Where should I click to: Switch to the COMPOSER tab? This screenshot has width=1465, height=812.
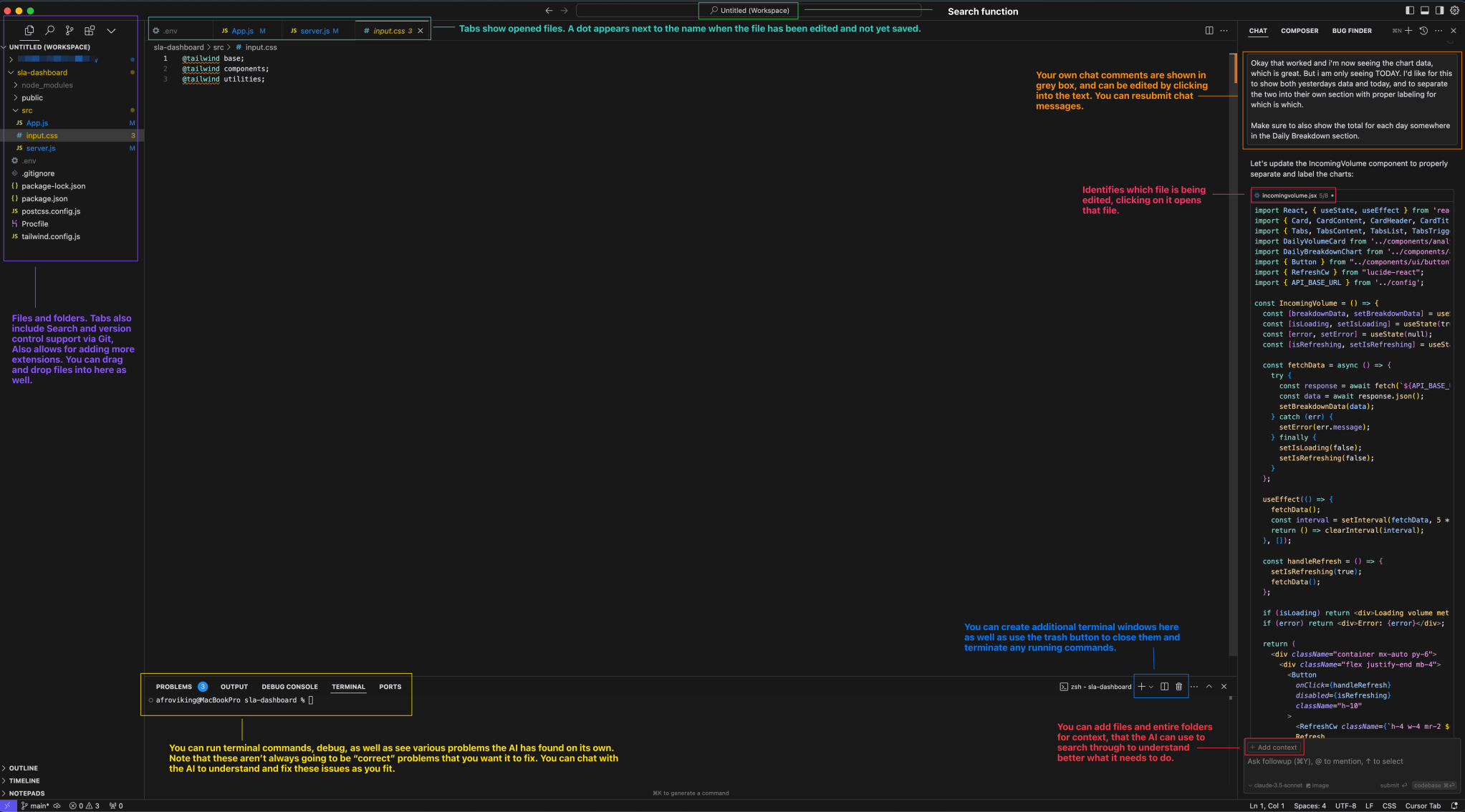pyautogui.click(x=1299, y=31)
